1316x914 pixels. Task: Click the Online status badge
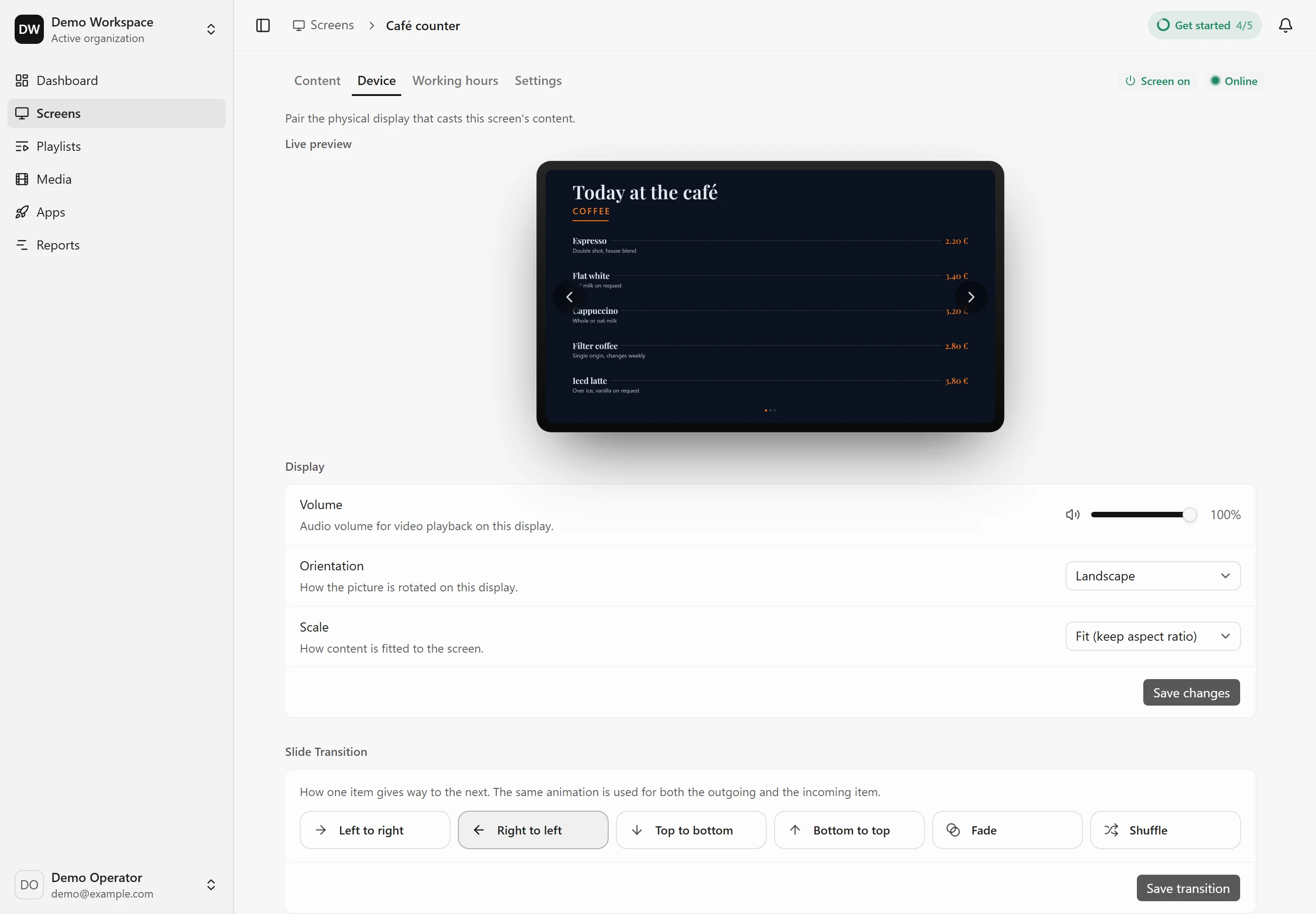pos(1234,81)
